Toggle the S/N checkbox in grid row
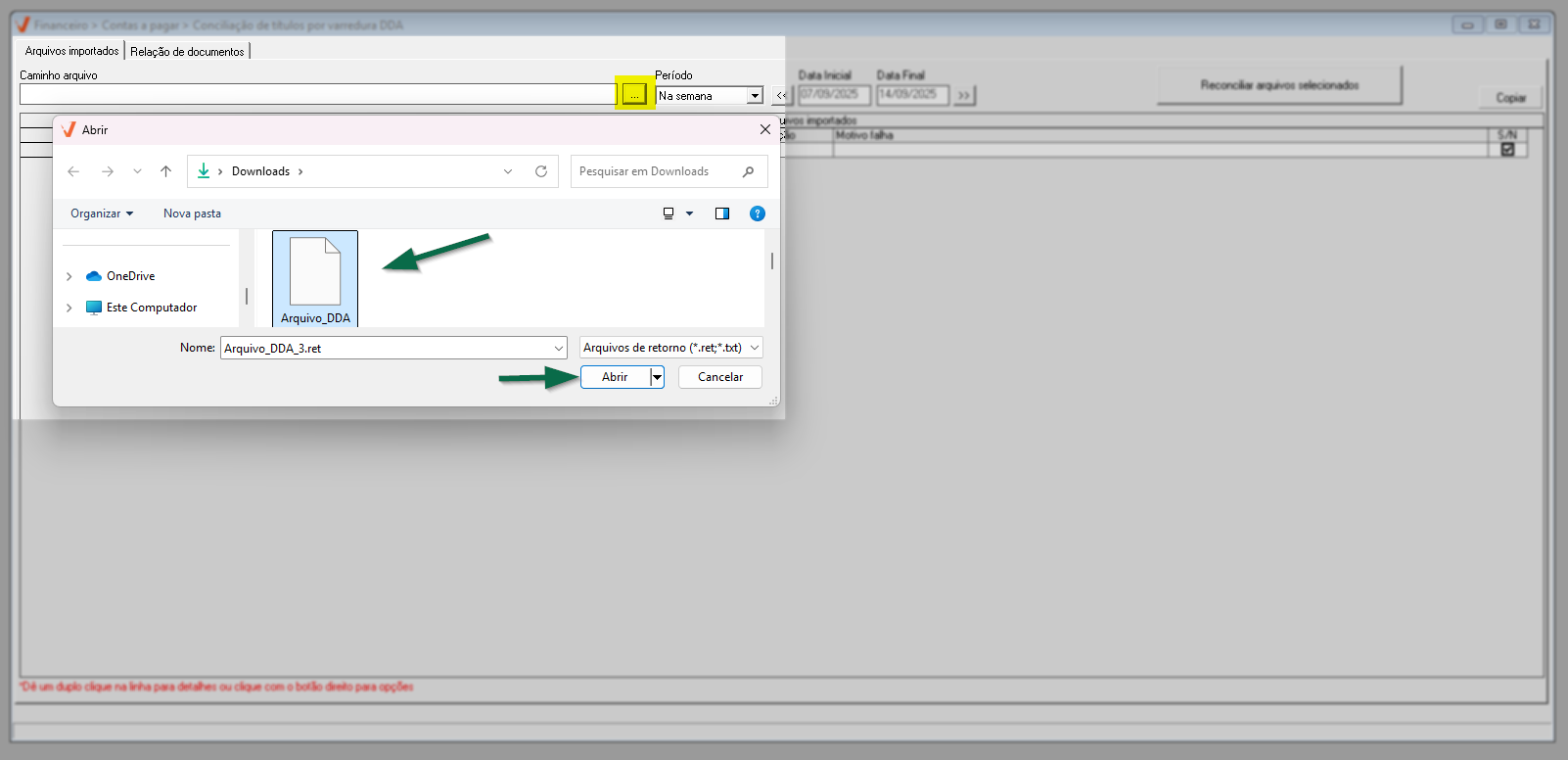 click(1507, 150)
